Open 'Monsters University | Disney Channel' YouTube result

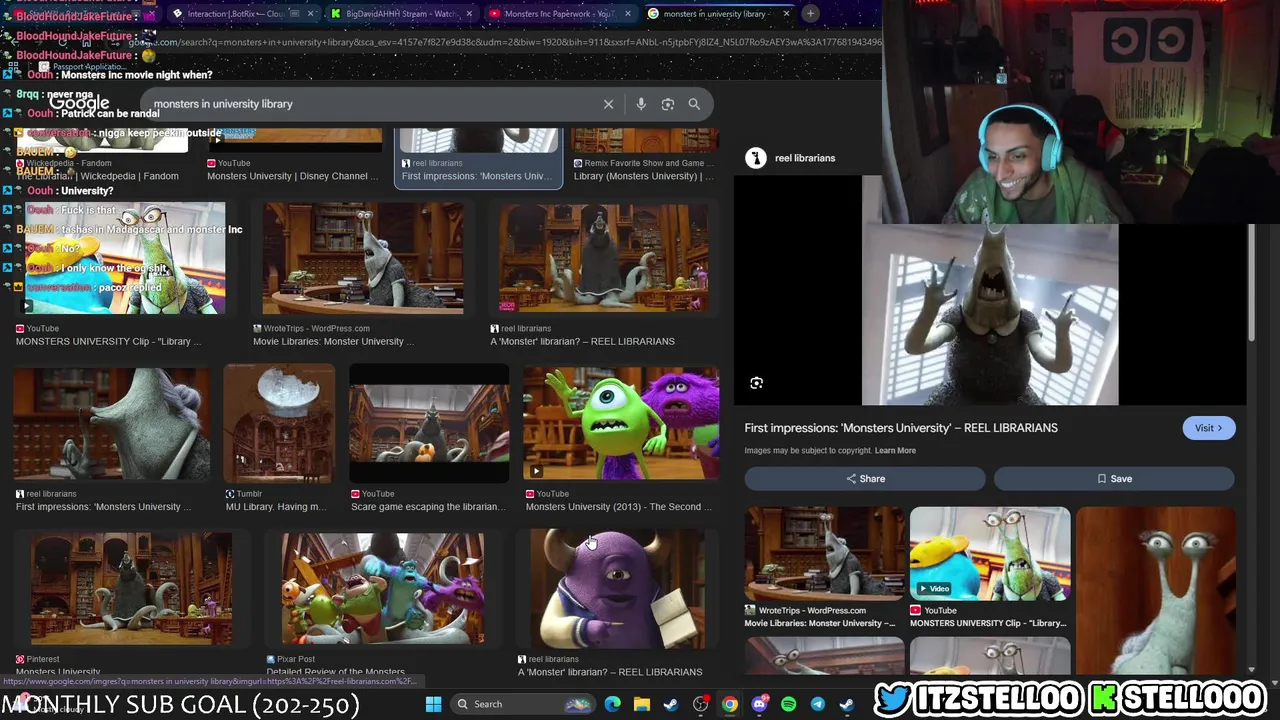pyautogui.click(x=293, y=176)
